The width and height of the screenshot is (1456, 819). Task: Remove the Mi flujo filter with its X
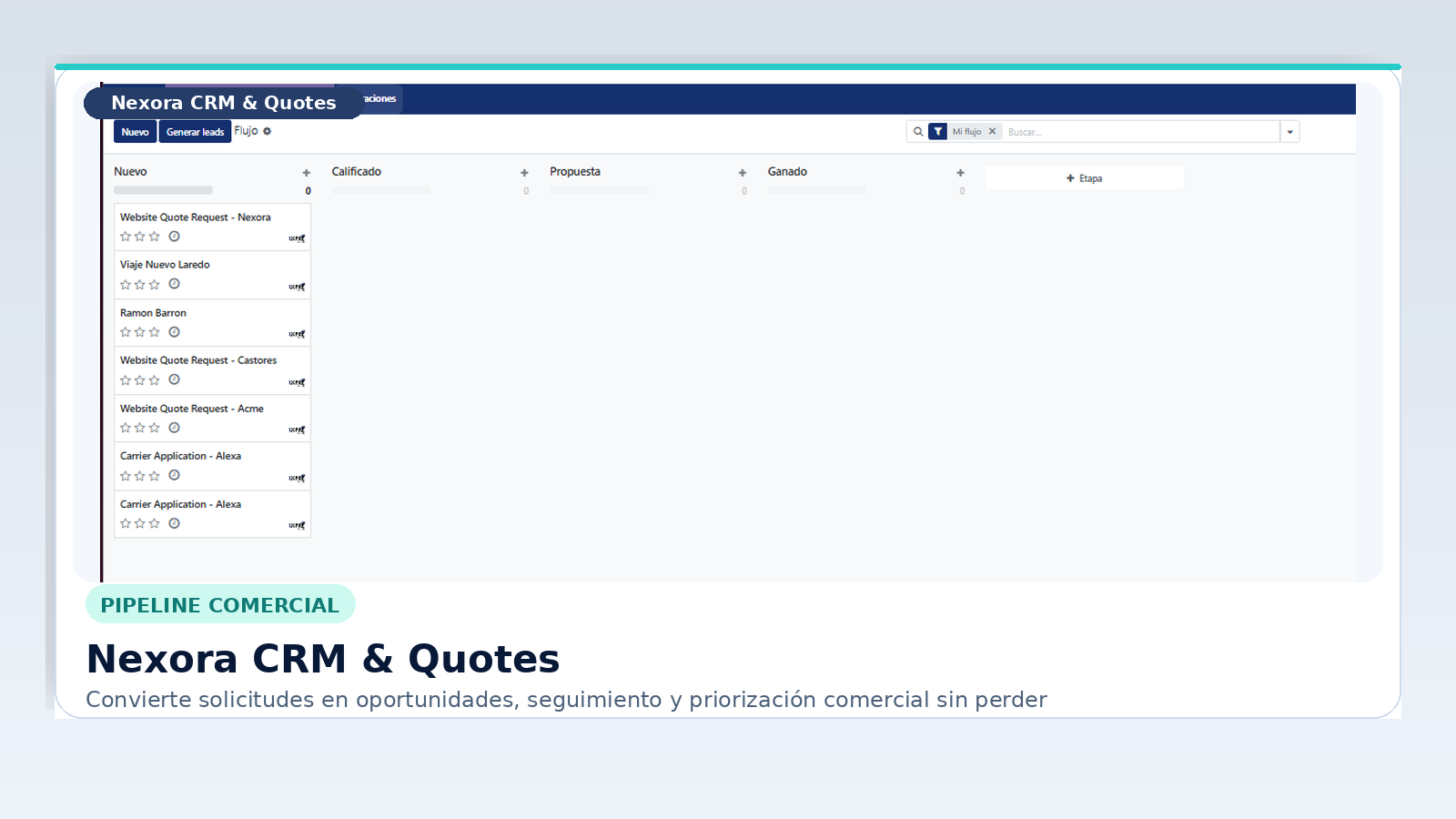click(x=992, y=132)
